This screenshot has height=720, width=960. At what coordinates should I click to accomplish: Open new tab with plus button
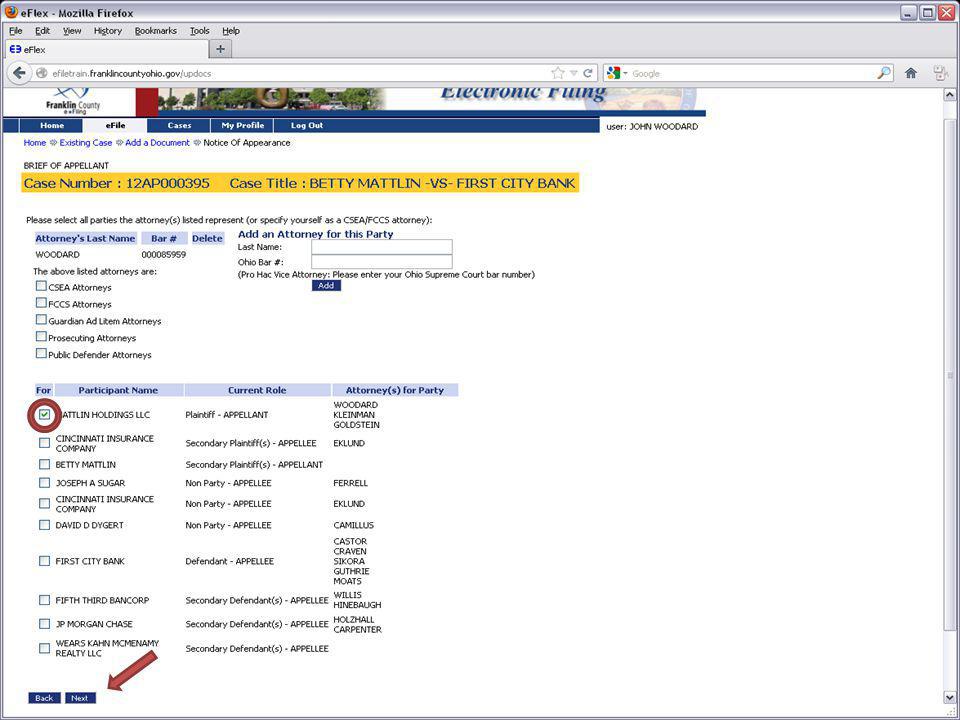click(220, 49)
